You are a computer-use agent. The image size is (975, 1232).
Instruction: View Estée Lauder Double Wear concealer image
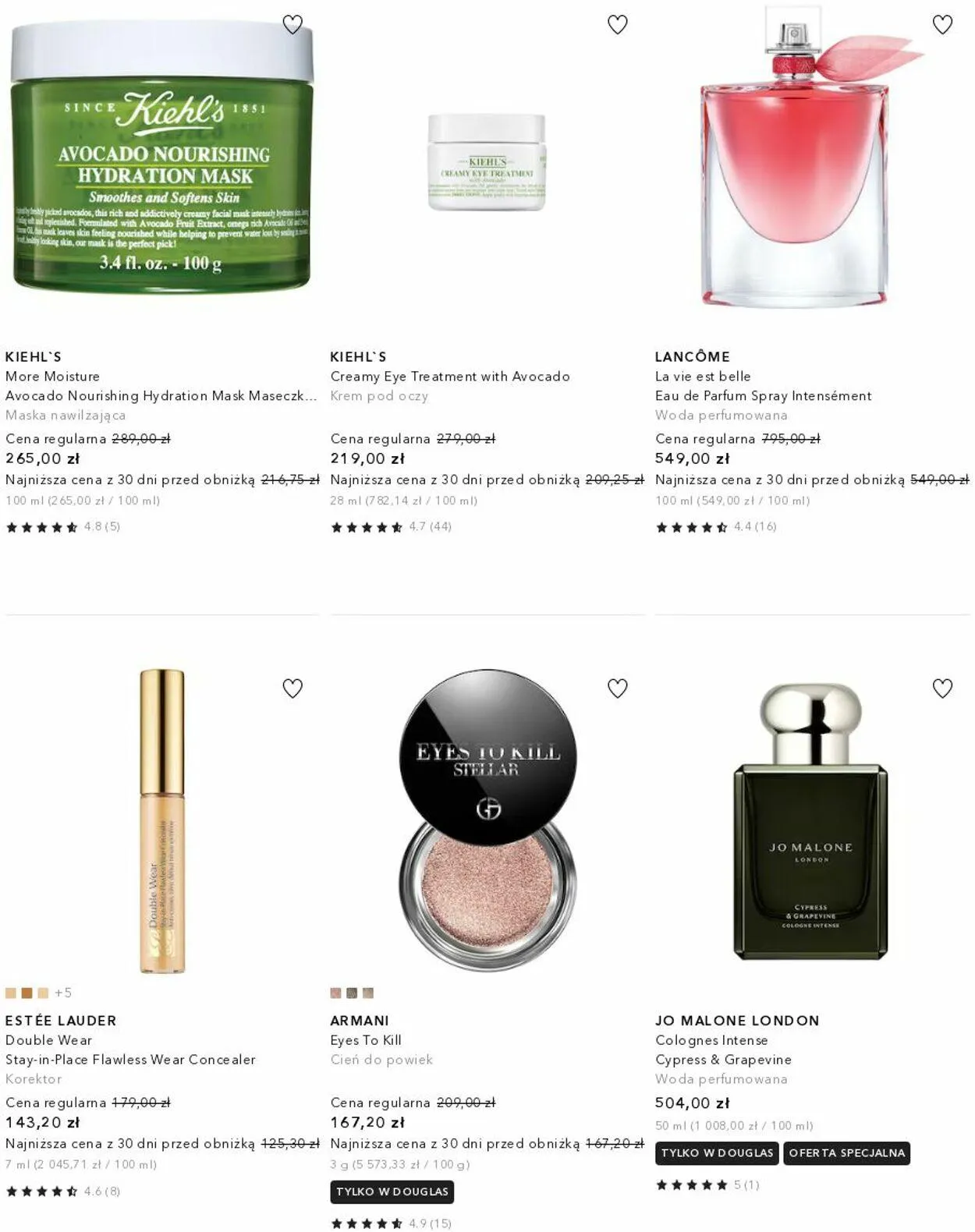tap(162, 820)
